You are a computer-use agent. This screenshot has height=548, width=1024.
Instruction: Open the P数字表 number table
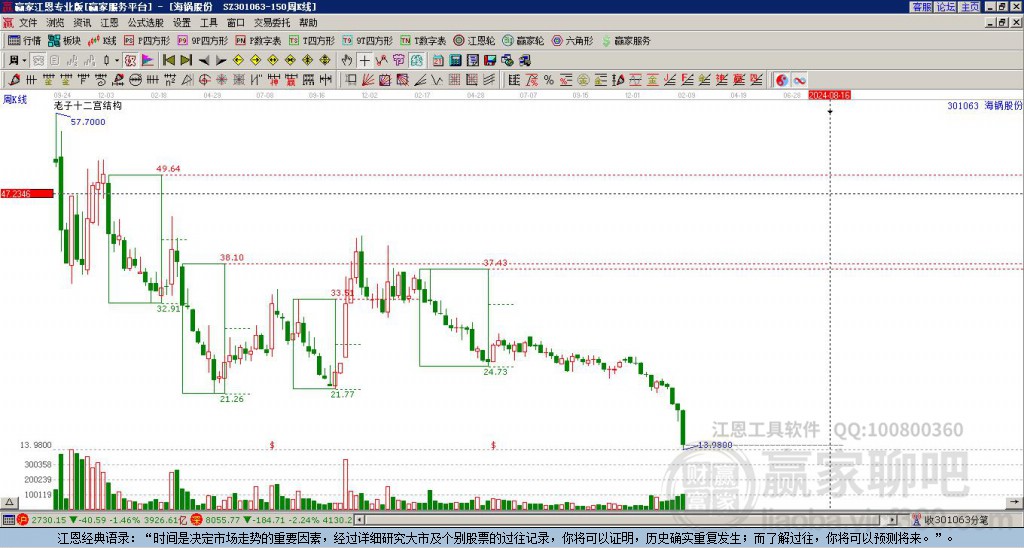click(258, 40)
